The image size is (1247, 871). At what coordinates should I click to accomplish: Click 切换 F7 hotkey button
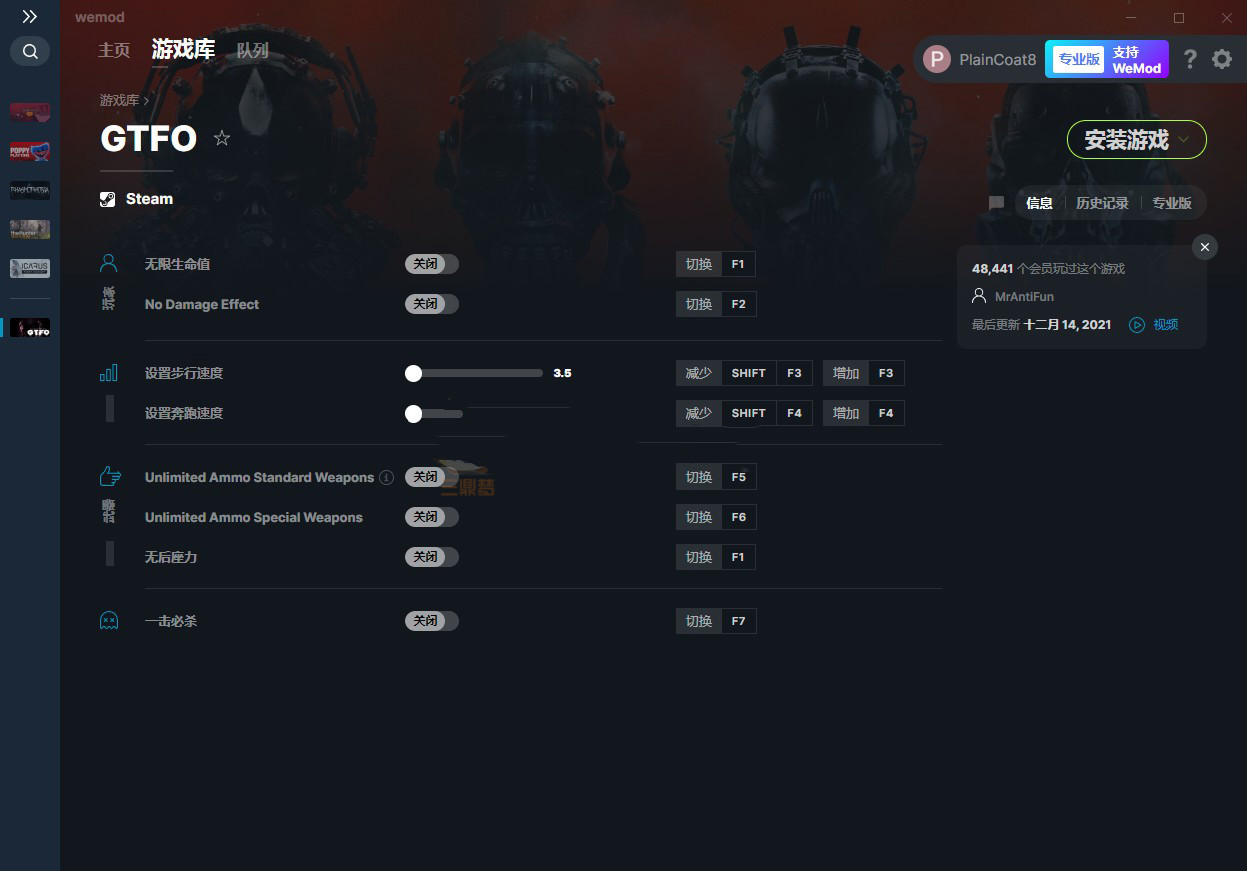coord(716,621)
